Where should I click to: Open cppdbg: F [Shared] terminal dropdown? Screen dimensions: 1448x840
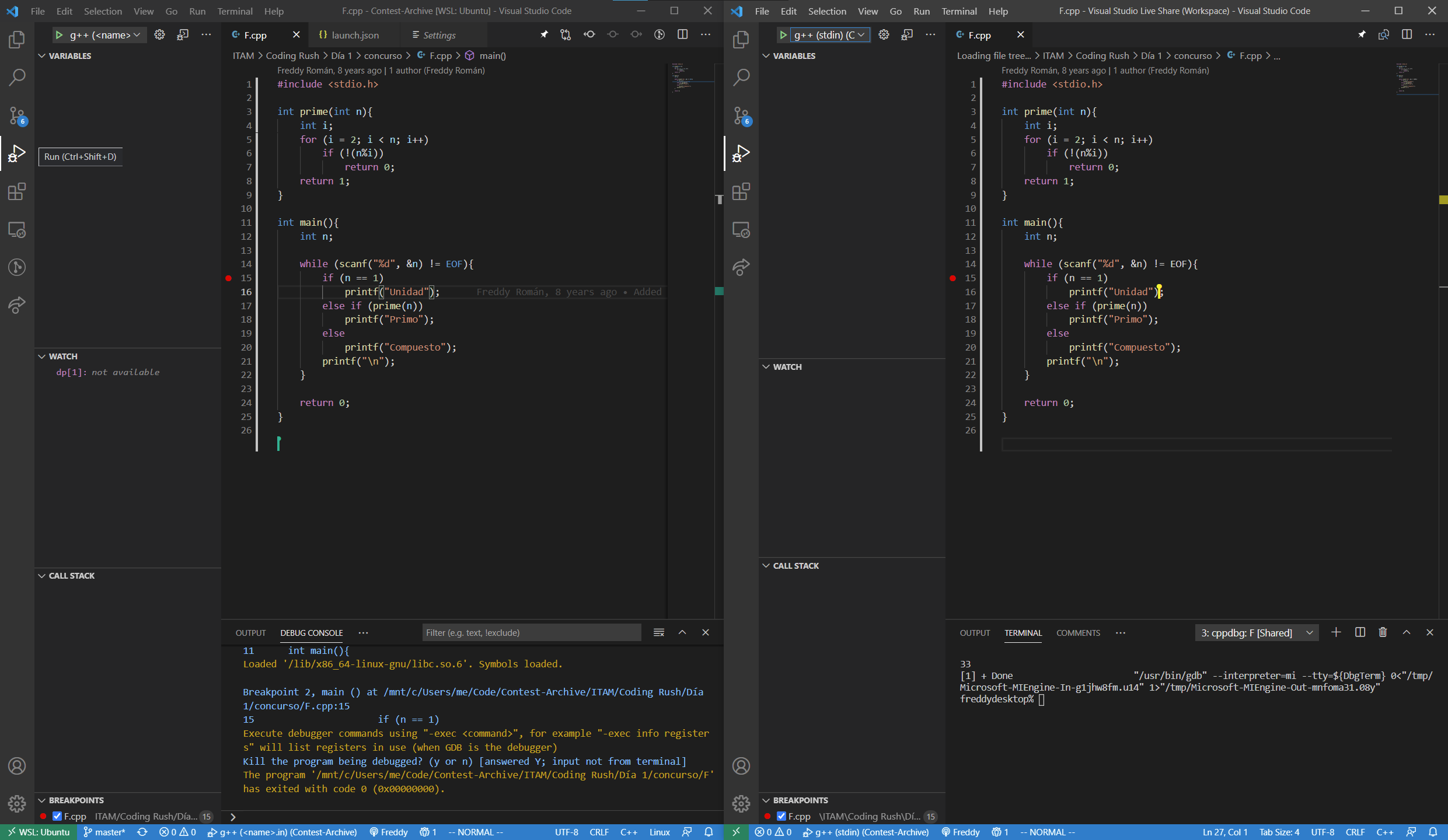1257,633
